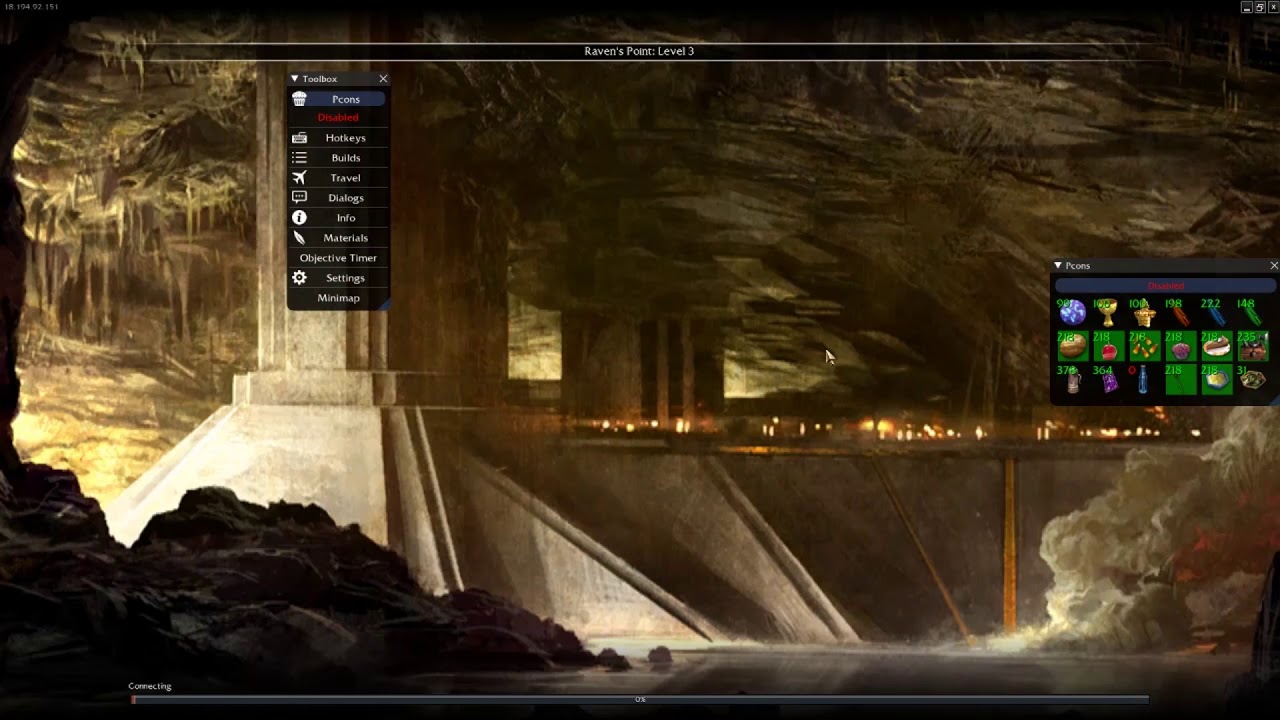Toggle the pumpkin pie slice pcon

click(x=1216, y=346)
